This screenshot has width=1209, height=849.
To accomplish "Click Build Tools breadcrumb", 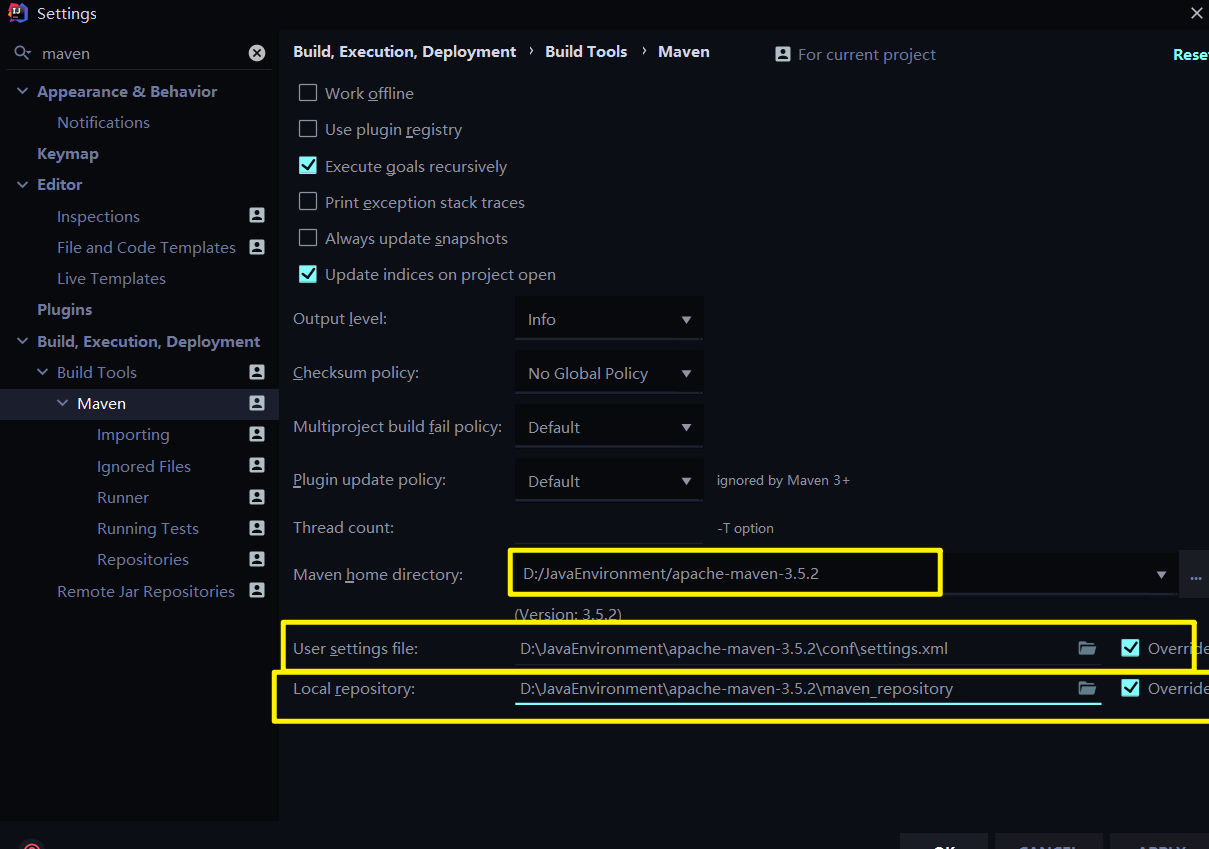I will pyautogui.click(x=586, y=51).
